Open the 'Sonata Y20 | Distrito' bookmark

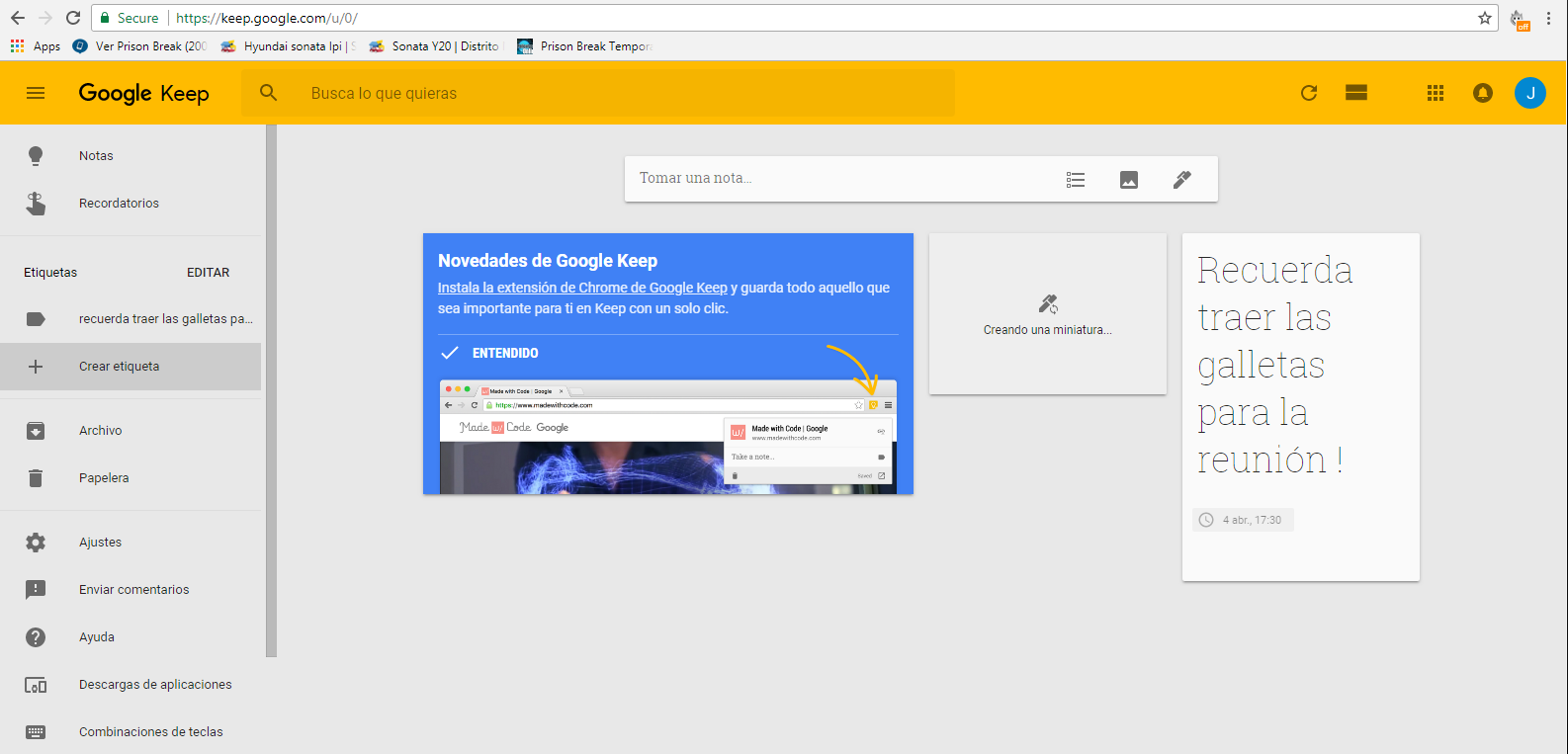coord(436,46)
